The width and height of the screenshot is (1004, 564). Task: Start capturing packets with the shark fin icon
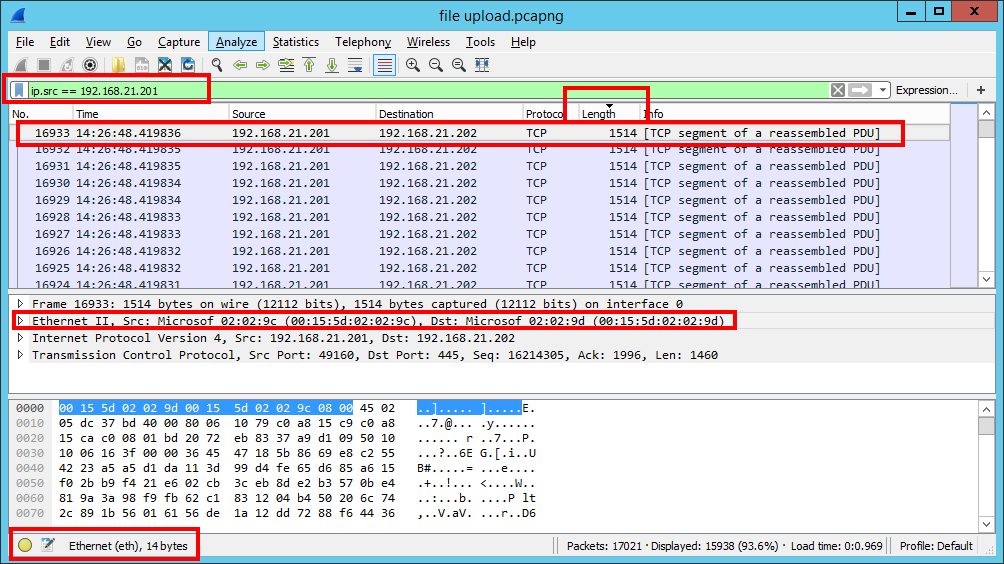click(21, 65)
